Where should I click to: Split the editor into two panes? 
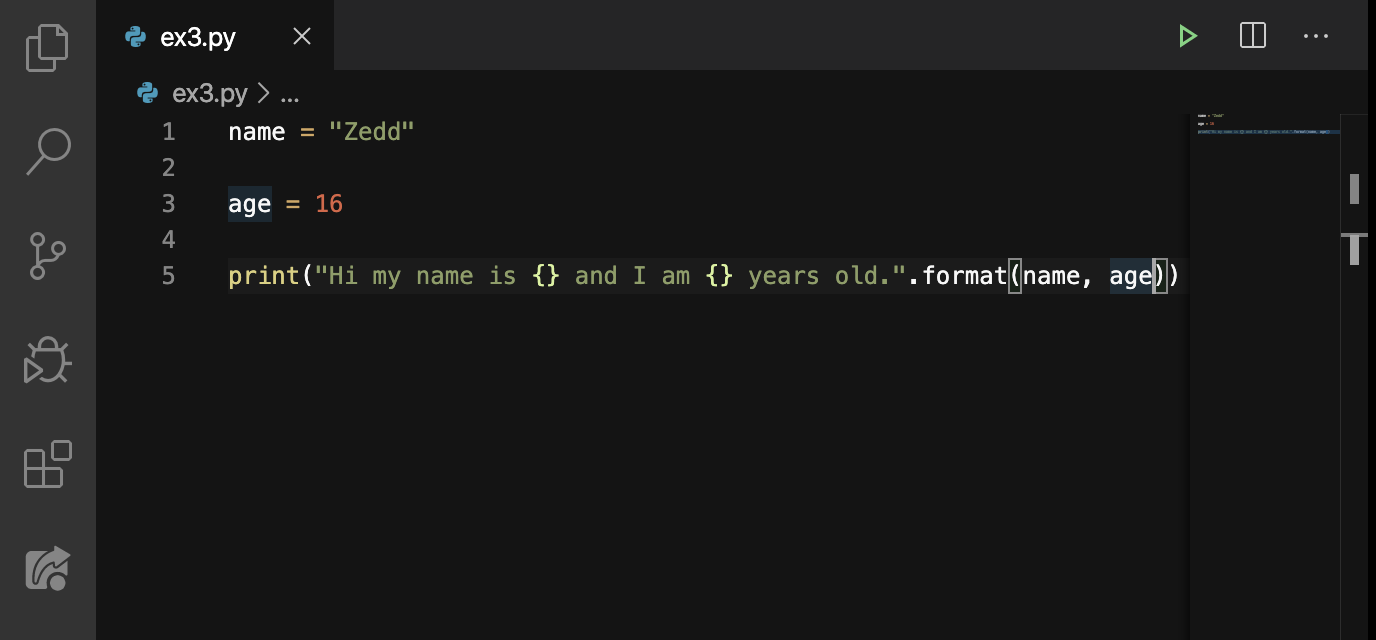(x=1252, y=36)
